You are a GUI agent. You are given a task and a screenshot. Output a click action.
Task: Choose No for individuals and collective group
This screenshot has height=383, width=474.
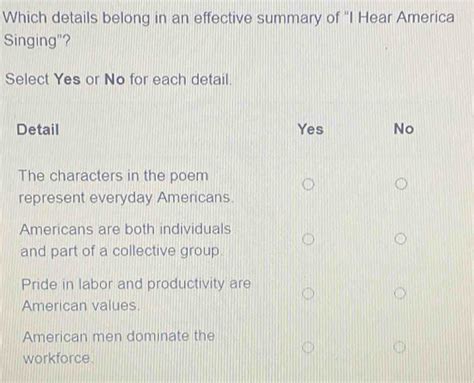(x=400, y=239)
